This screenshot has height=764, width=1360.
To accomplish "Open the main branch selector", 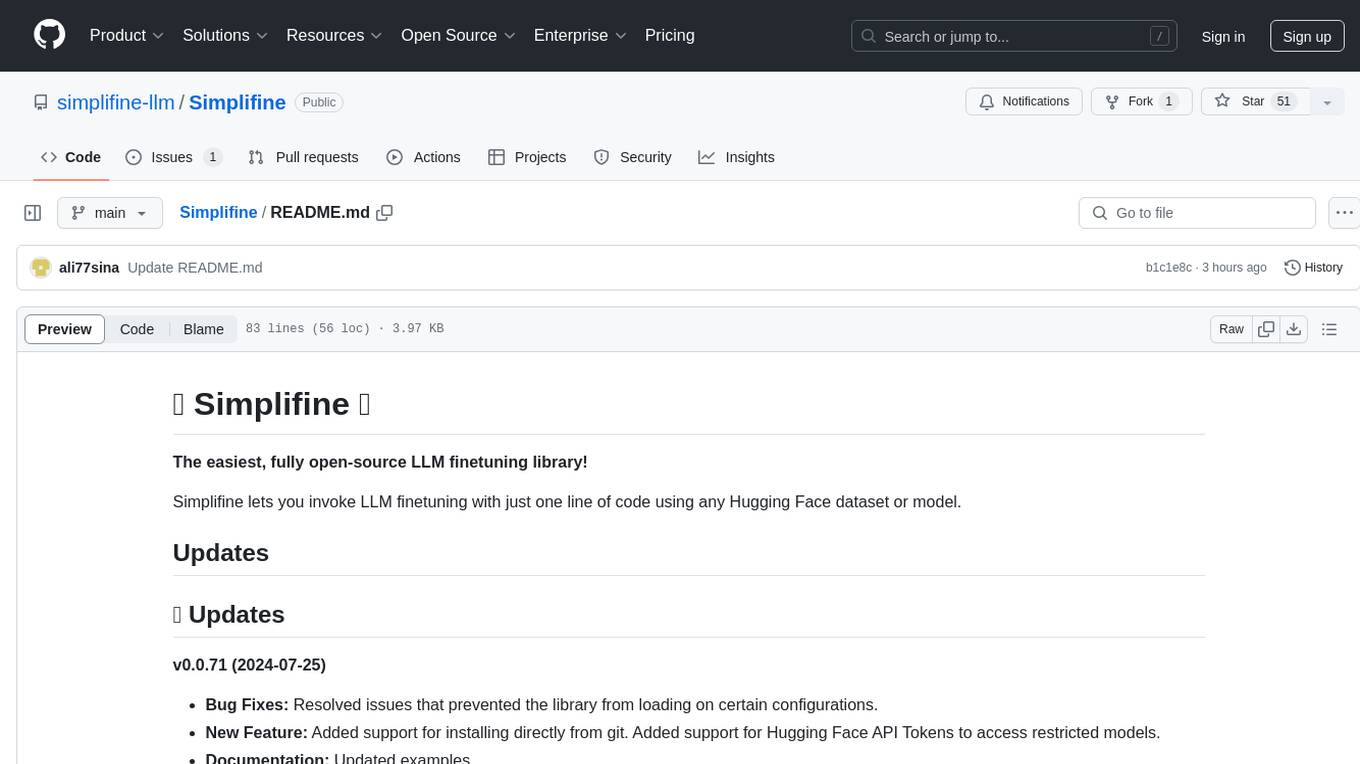I will point(110,213).
